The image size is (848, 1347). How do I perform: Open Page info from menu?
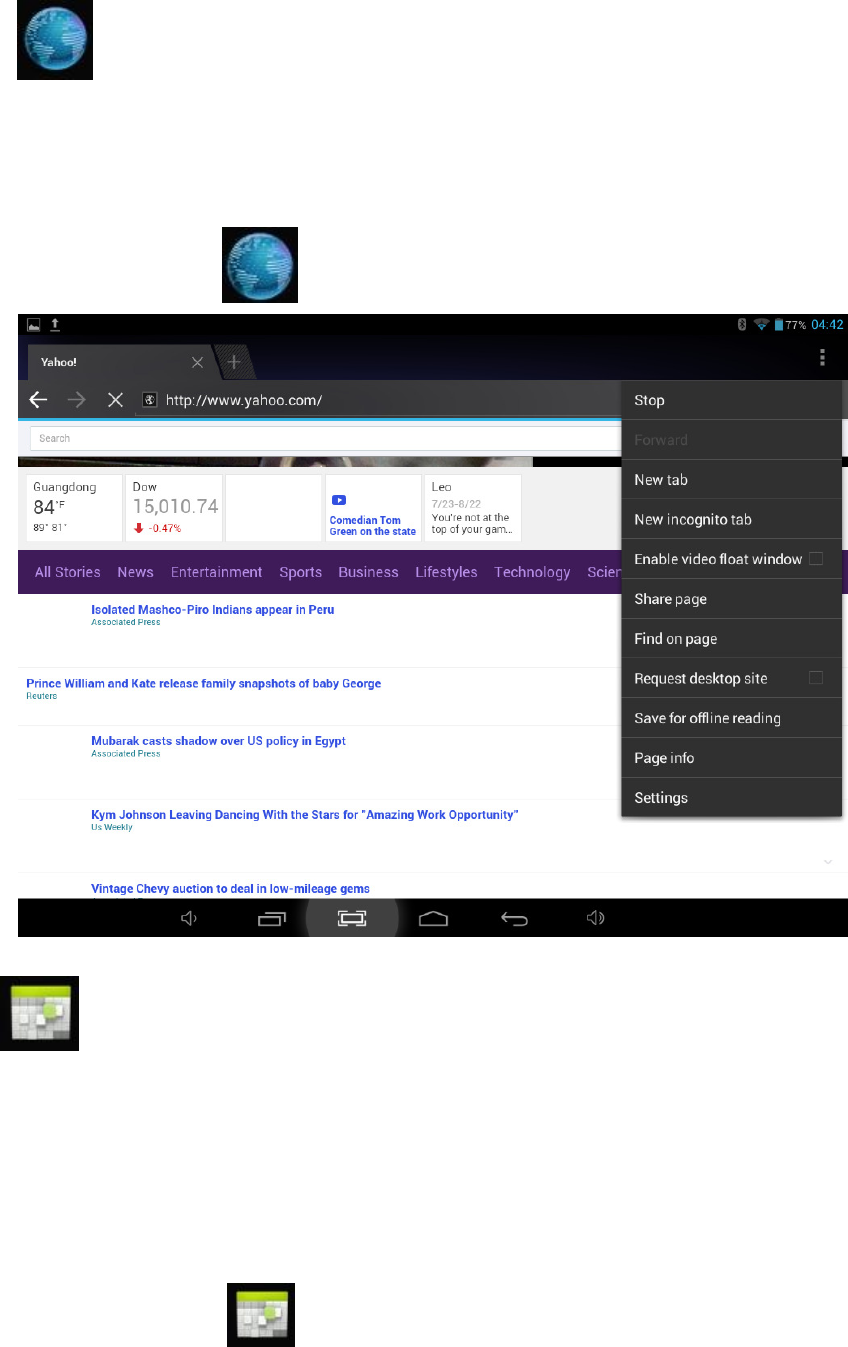click(x=732, y=758)
